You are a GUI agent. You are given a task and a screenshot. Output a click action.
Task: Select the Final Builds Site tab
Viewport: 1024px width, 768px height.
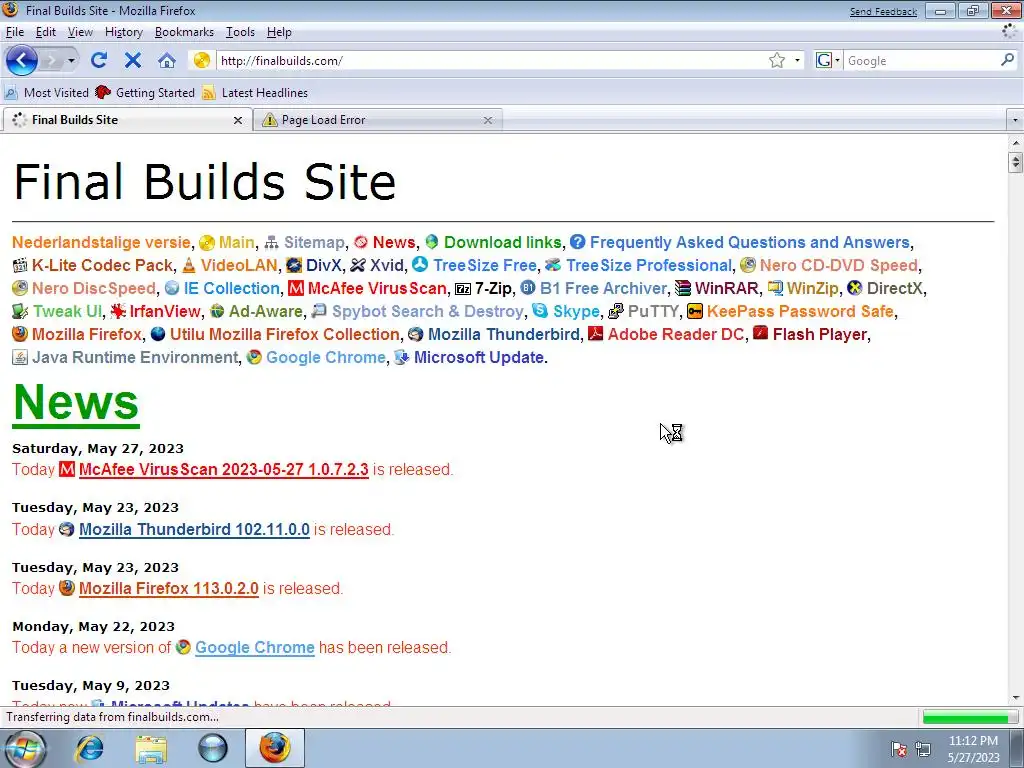(x=127, y=120)
